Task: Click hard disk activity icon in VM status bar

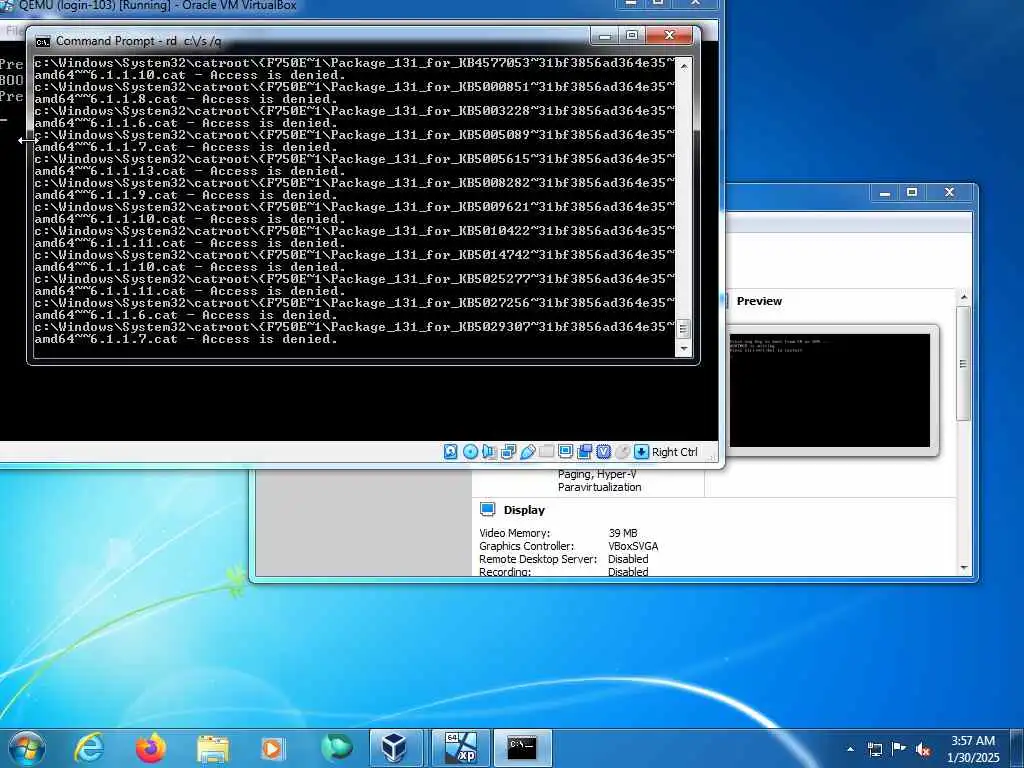Action: (x=451, y=451)
